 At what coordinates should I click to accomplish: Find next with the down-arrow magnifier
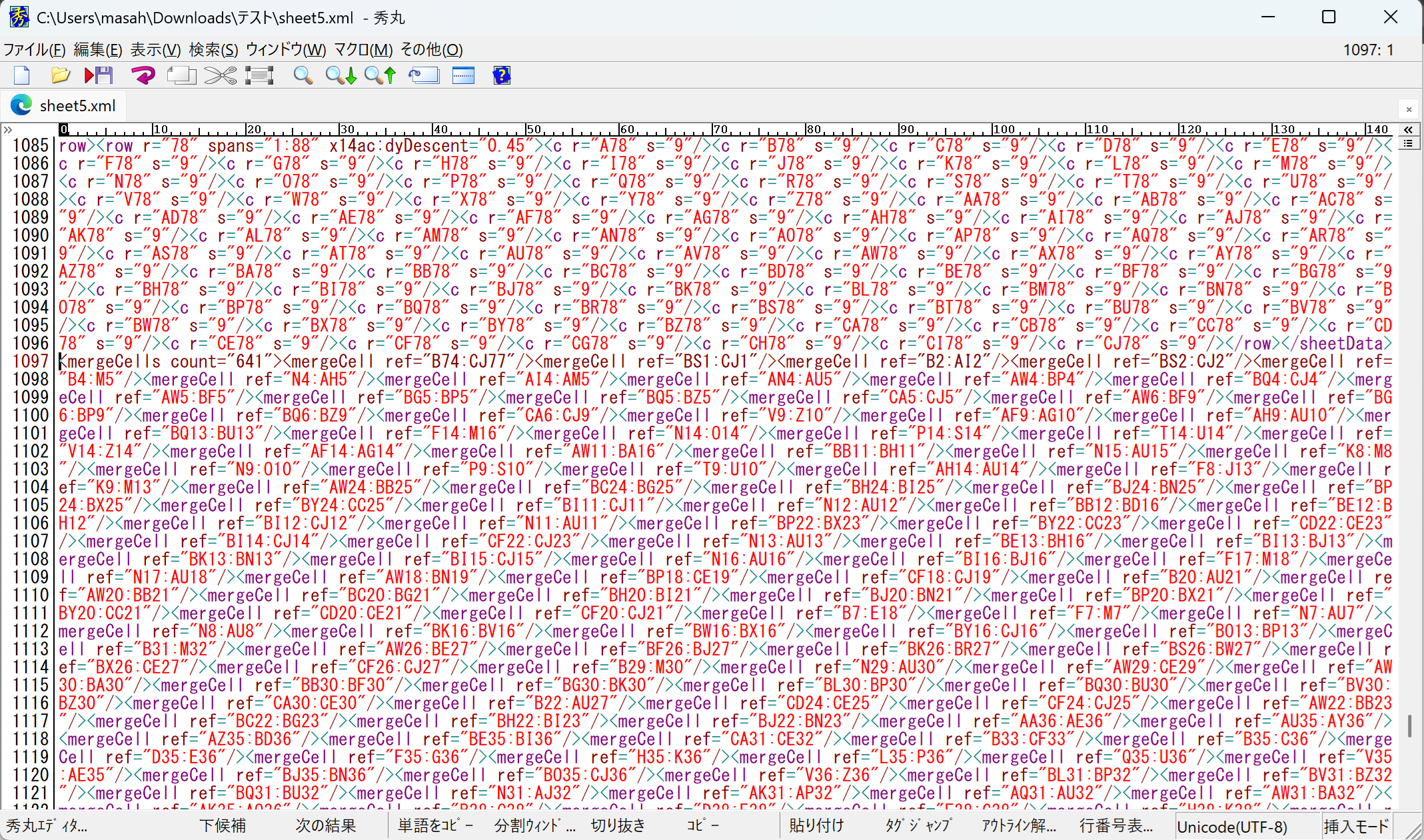(x=341, y=75)
